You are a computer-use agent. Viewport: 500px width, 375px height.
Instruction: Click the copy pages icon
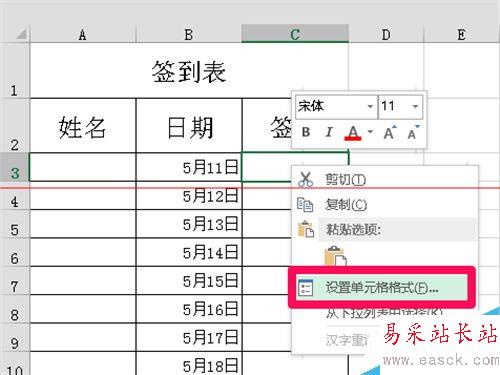pyautogui.click(x=305, y=205)
